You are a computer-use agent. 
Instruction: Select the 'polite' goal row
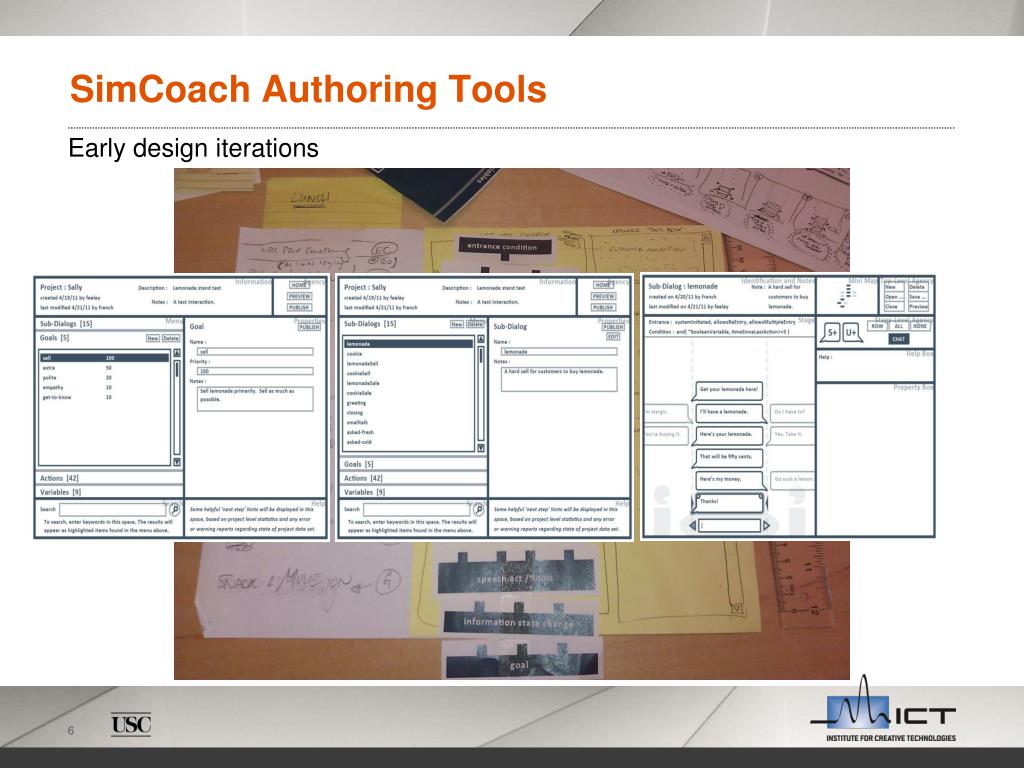click(104, 377)
